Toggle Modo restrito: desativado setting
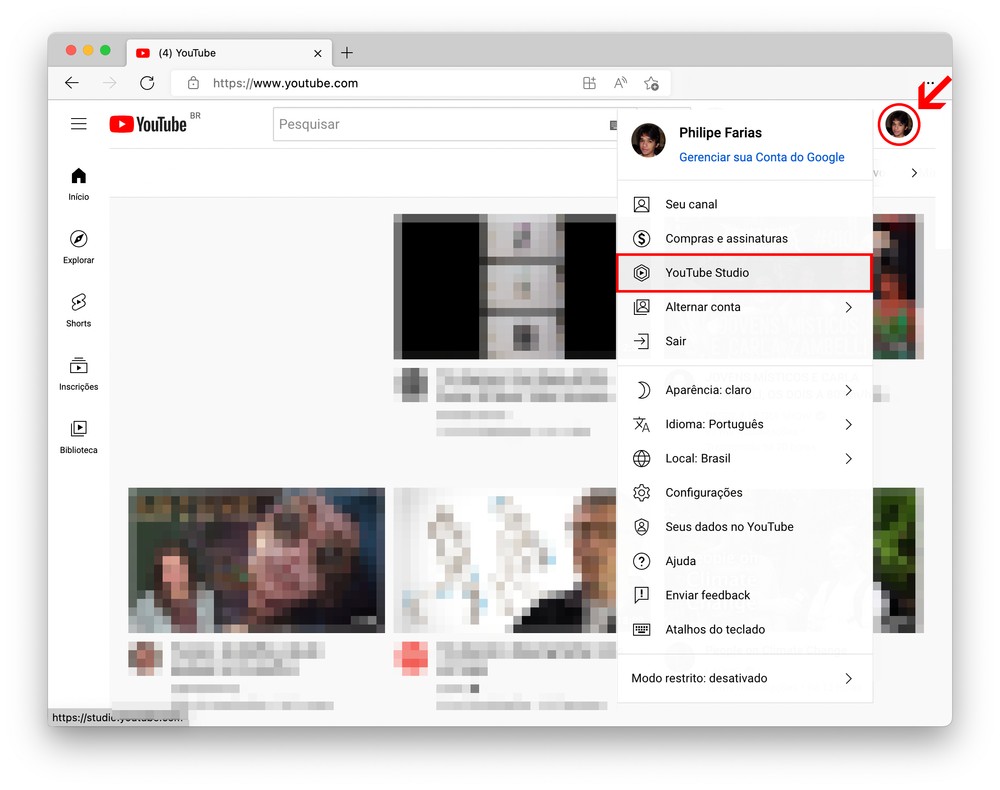This screenshot has height=790, width=1000. (744, 678)
